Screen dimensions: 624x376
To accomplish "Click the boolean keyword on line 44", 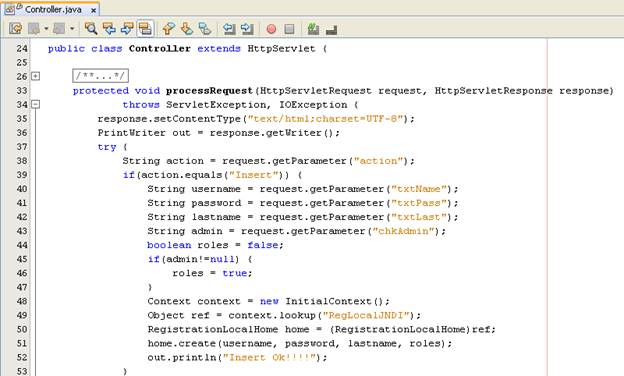I will tap(169, 245).
